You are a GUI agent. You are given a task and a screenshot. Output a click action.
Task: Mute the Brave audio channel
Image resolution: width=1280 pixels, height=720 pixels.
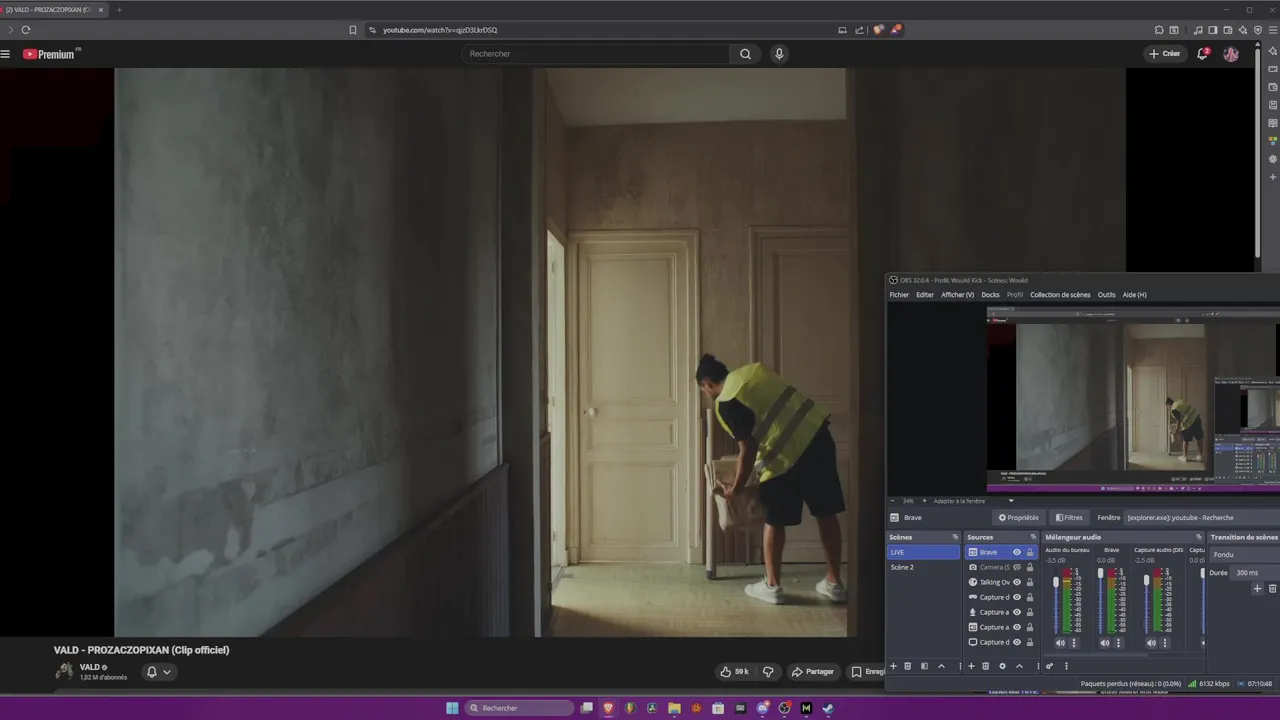pos(1104,643)
